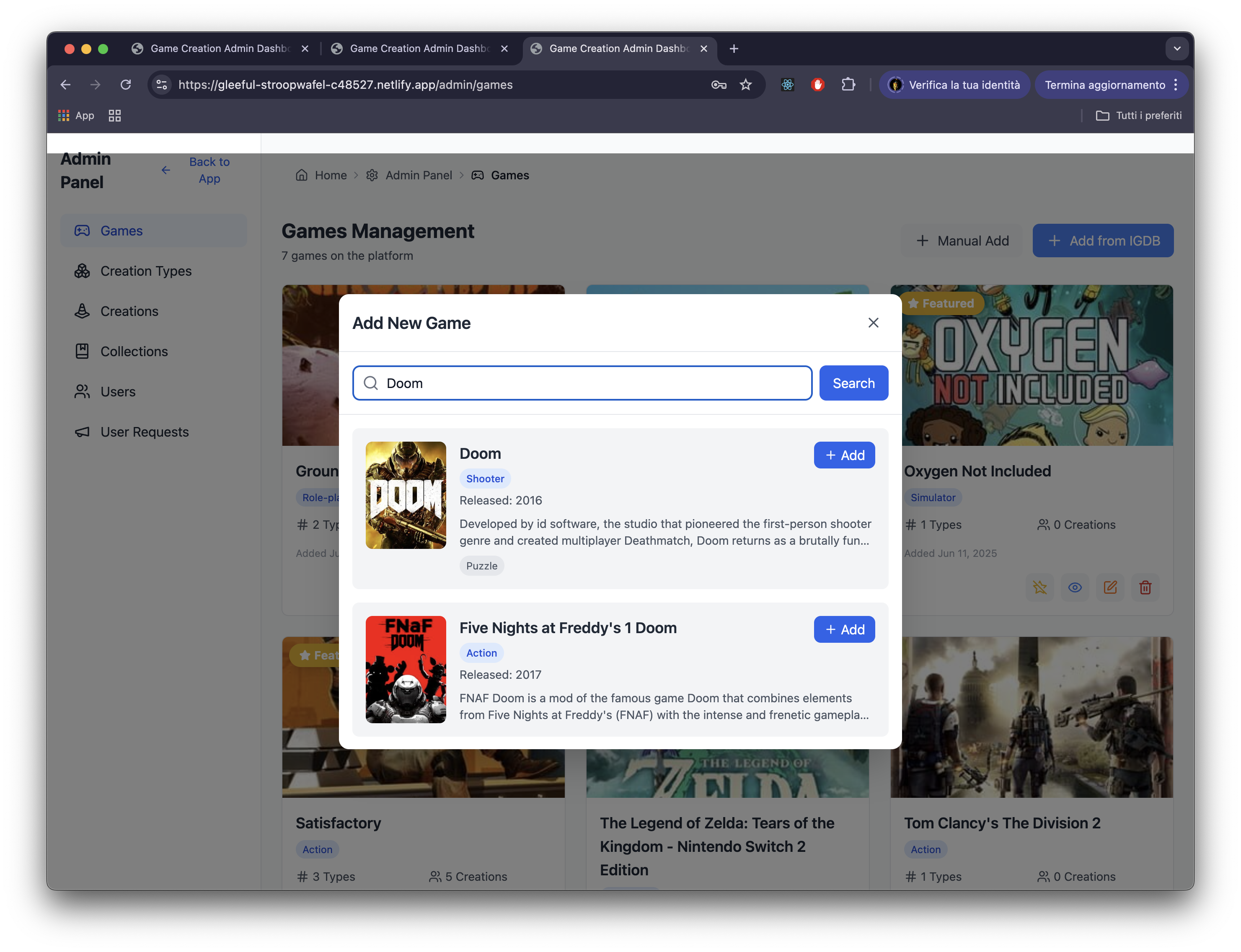This screenshot has width=1241, height=952.
Task: Click the edit pencil icon on Oxygen Not Included
Action: [x=1109, y=587]
